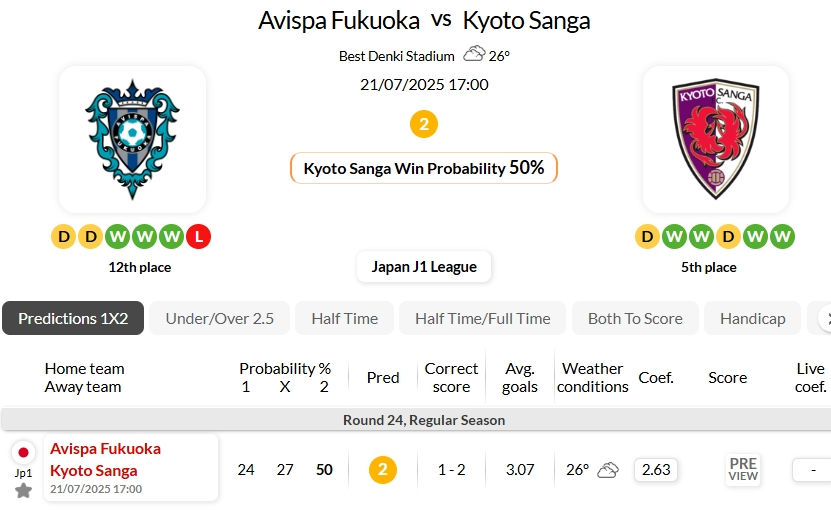Open the Japan J1 League link
831x516 pixels.
424,267
